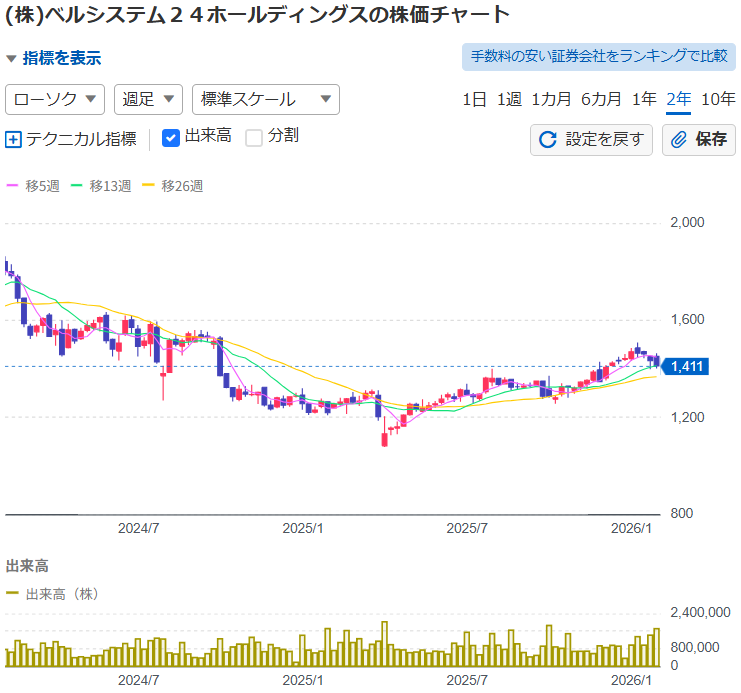This screenshot has width=741, height=693.
Task: Click the green 移13週 legend line
Action: pyautogui.click(x=79, y=185)
